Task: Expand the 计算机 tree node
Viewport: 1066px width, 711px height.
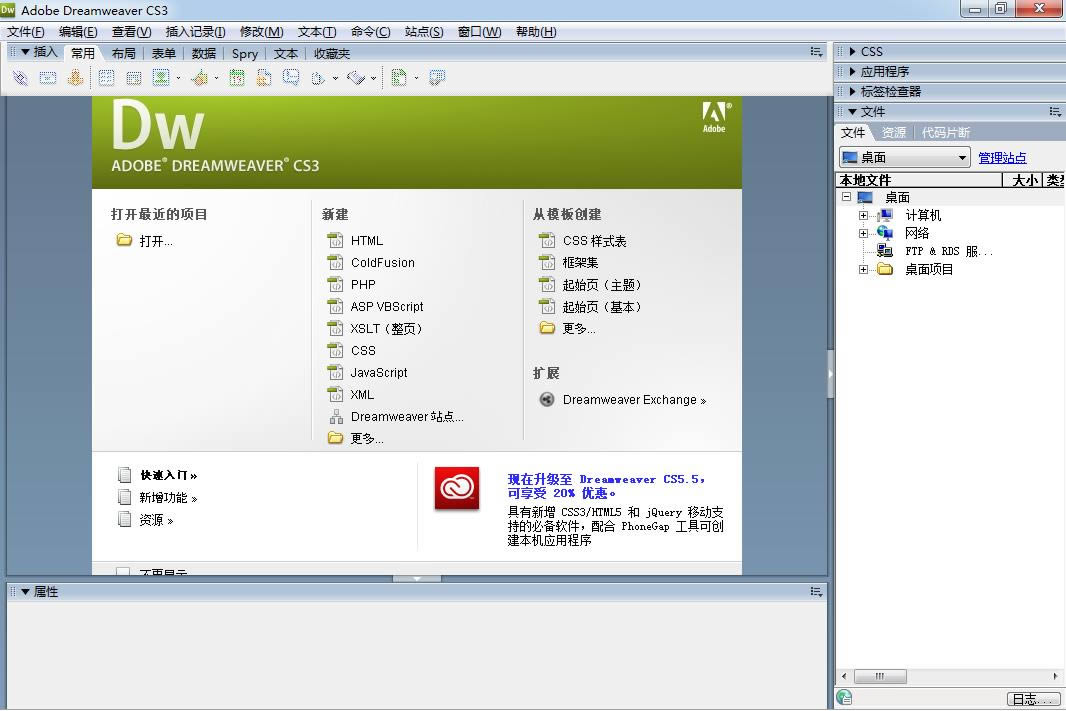Action: tap(864, 215)
